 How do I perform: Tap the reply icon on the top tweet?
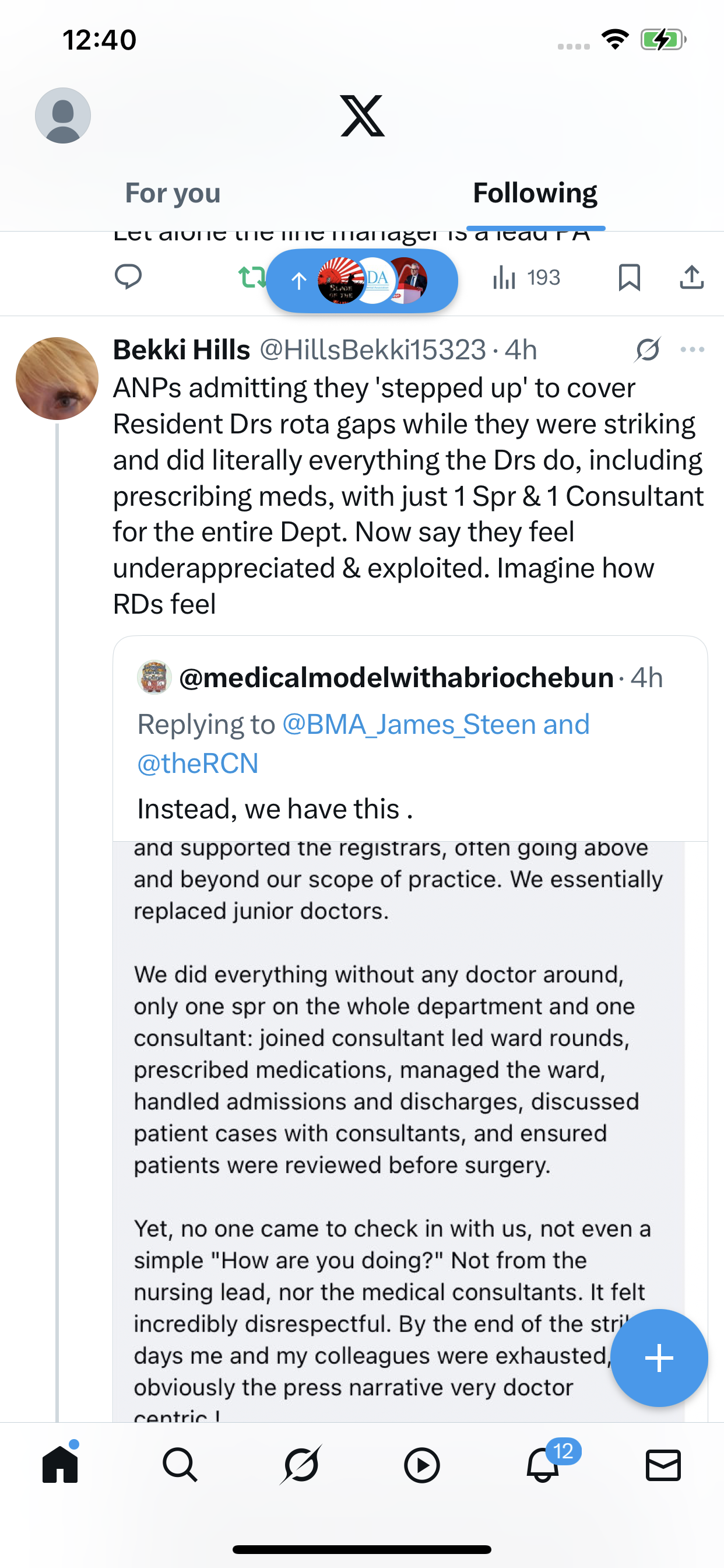tap(128, 277)
